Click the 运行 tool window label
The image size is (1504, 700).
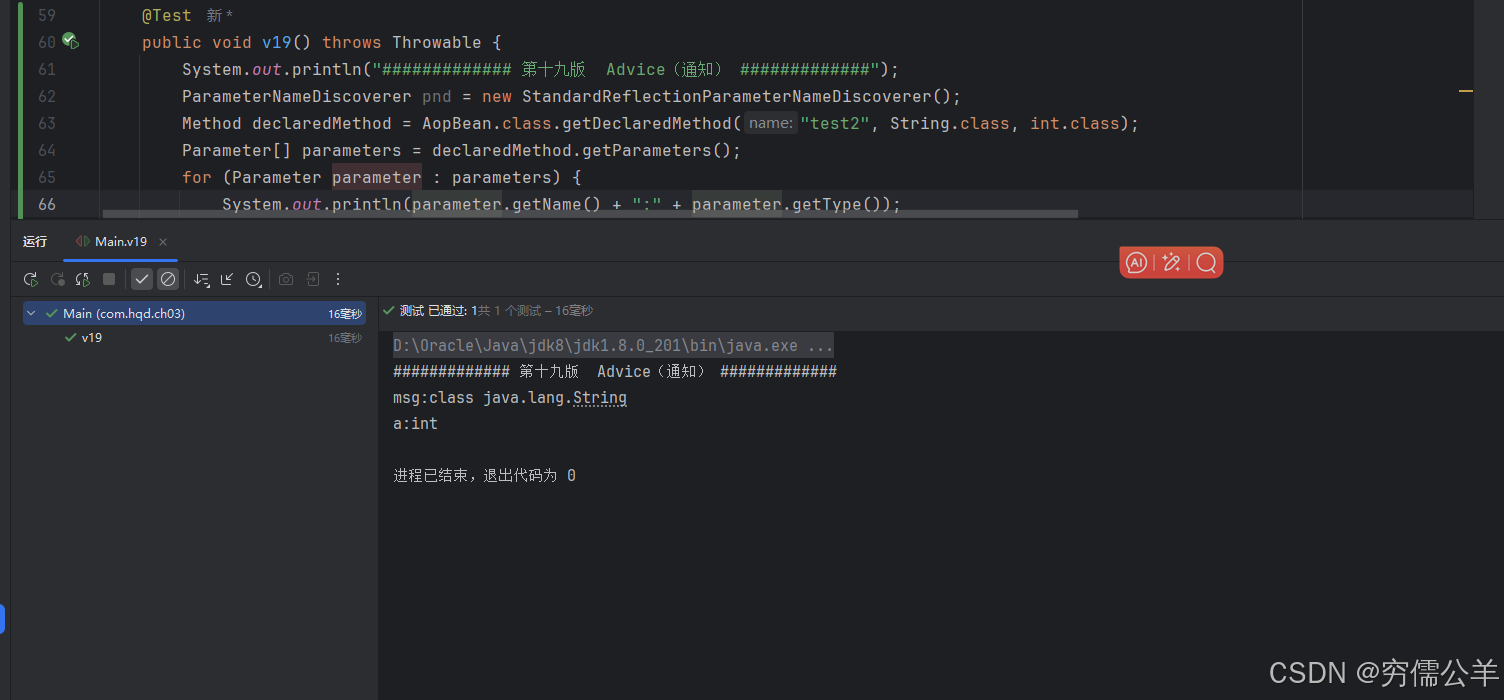pos(35,242)
